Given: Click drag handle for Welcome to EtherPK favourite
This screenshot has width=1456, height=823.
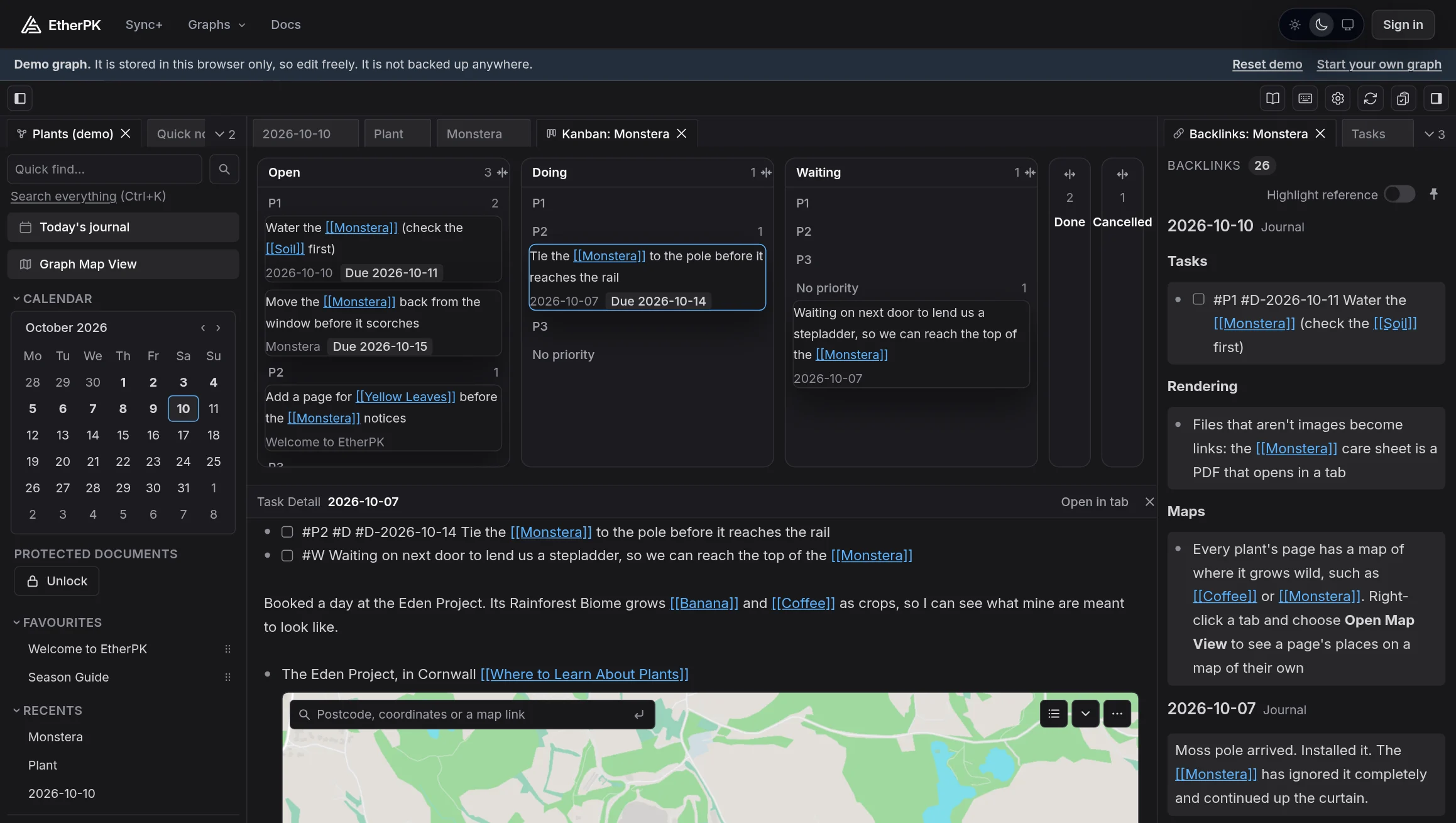Looking at the screenshot, I should pos(228,649).
